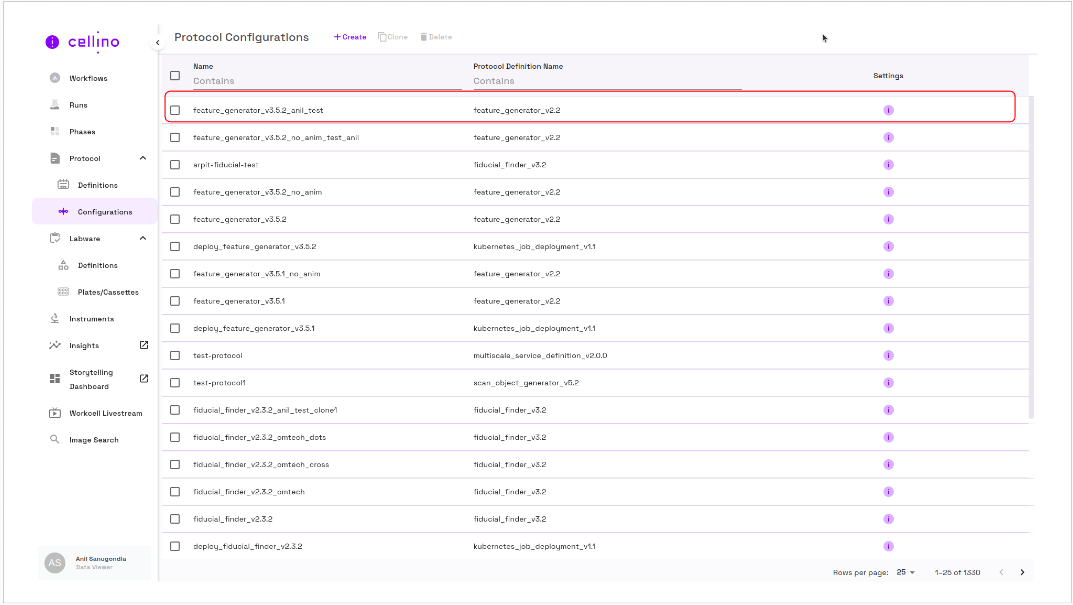Toggle the select-all checkbox in header
The height and width of the screenshot is (605, 1073).
click(175, 75)
